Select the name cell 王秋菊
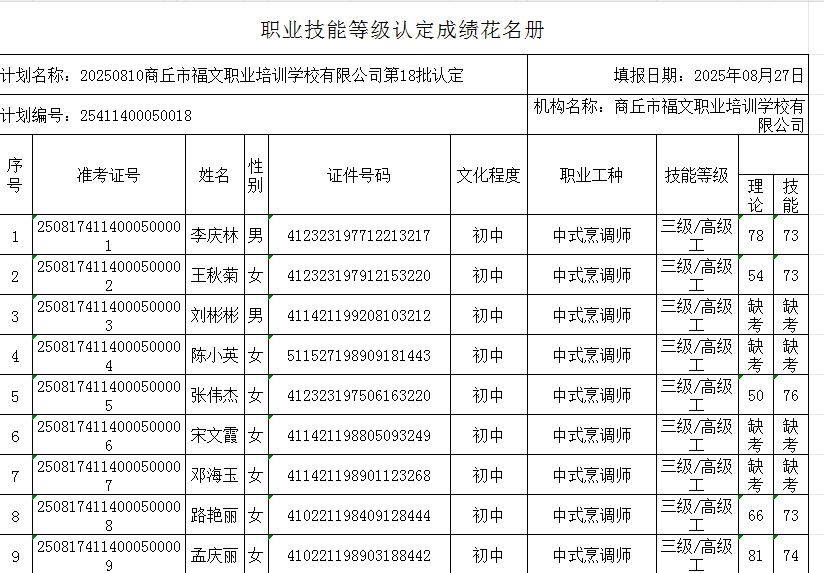This screenshot has height=573, width=824. coord(215,276)
